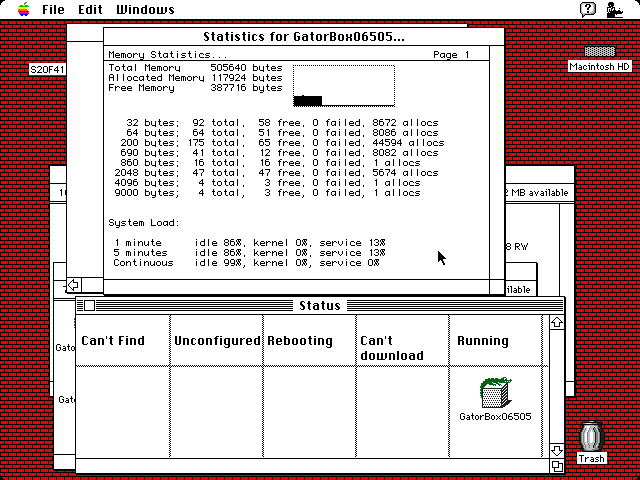Click the Rebooting column header
640x480 pixels.
click(x=300, y=341)
